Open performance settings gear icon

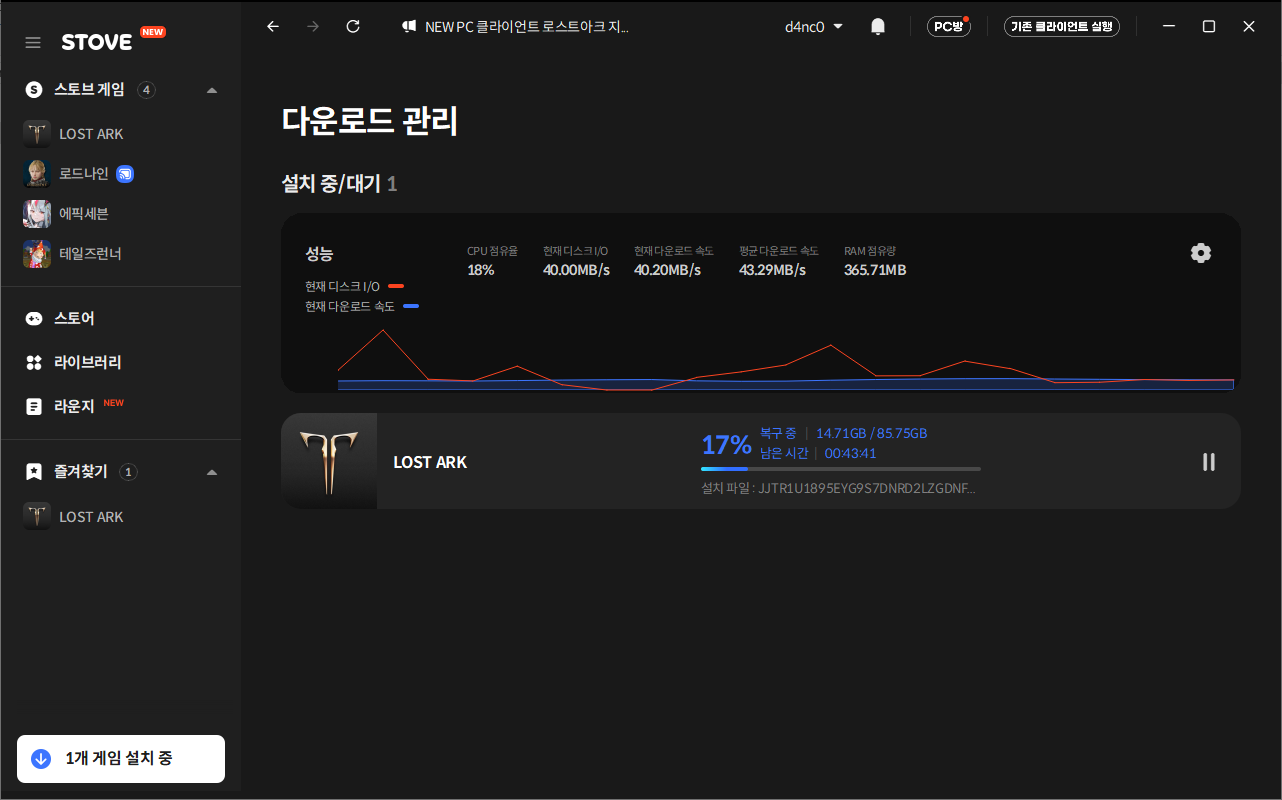(x=1201, y=253)
